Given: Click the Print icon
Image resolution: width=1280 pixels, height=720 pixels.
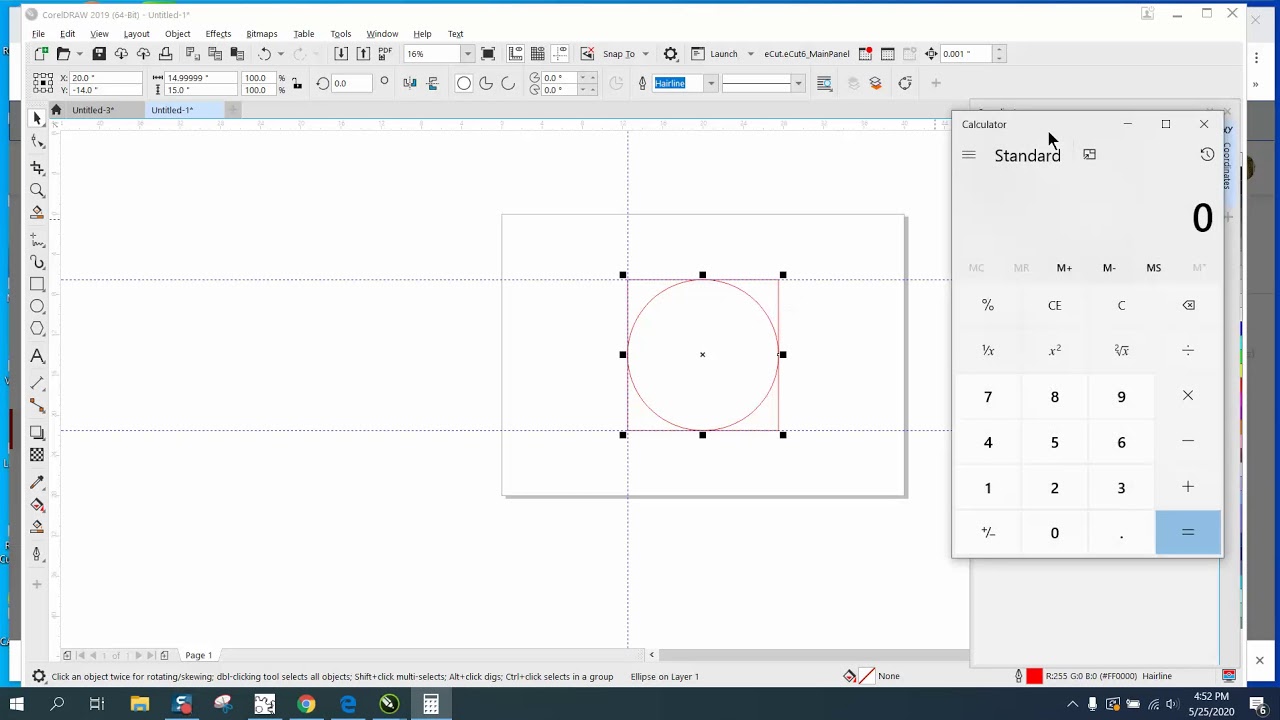Looking at the screenshot, I should tap(165, 54).
